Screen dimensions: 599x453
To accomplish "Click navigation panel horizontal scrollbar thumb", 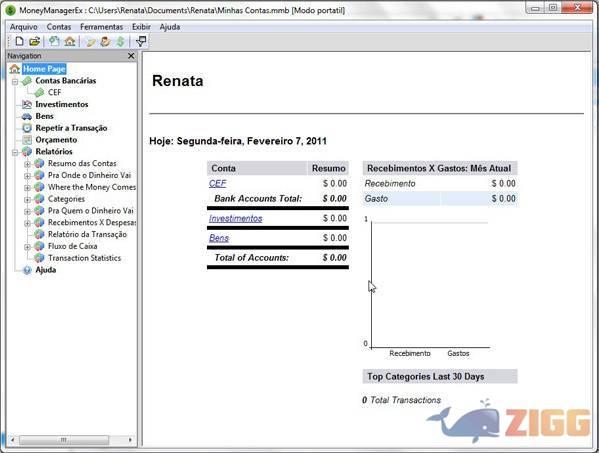I will 63,440.
